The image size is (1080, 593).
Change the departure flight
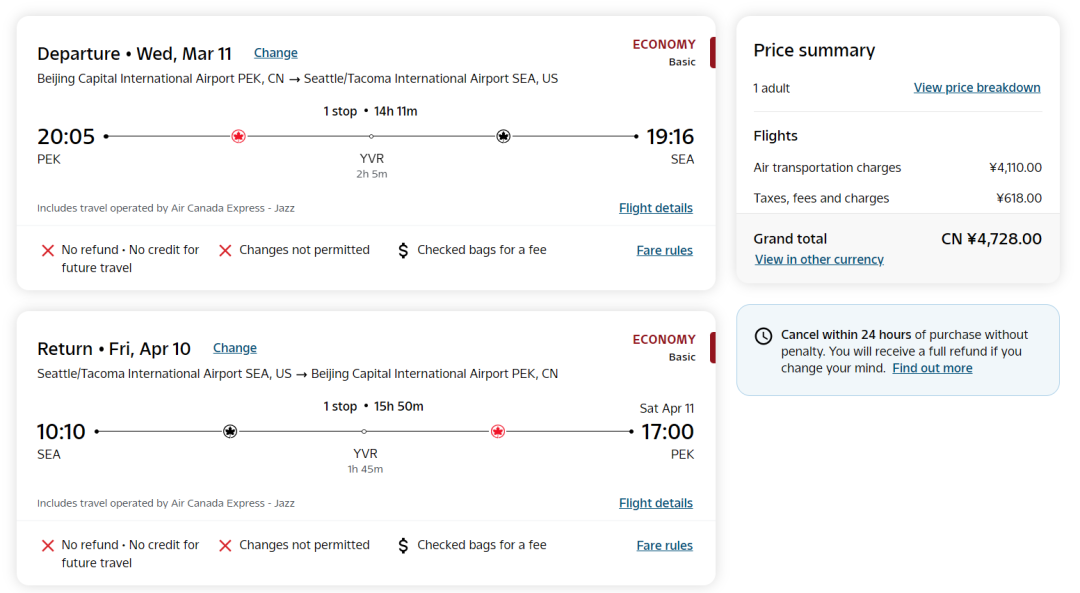(x=275, y=53)
